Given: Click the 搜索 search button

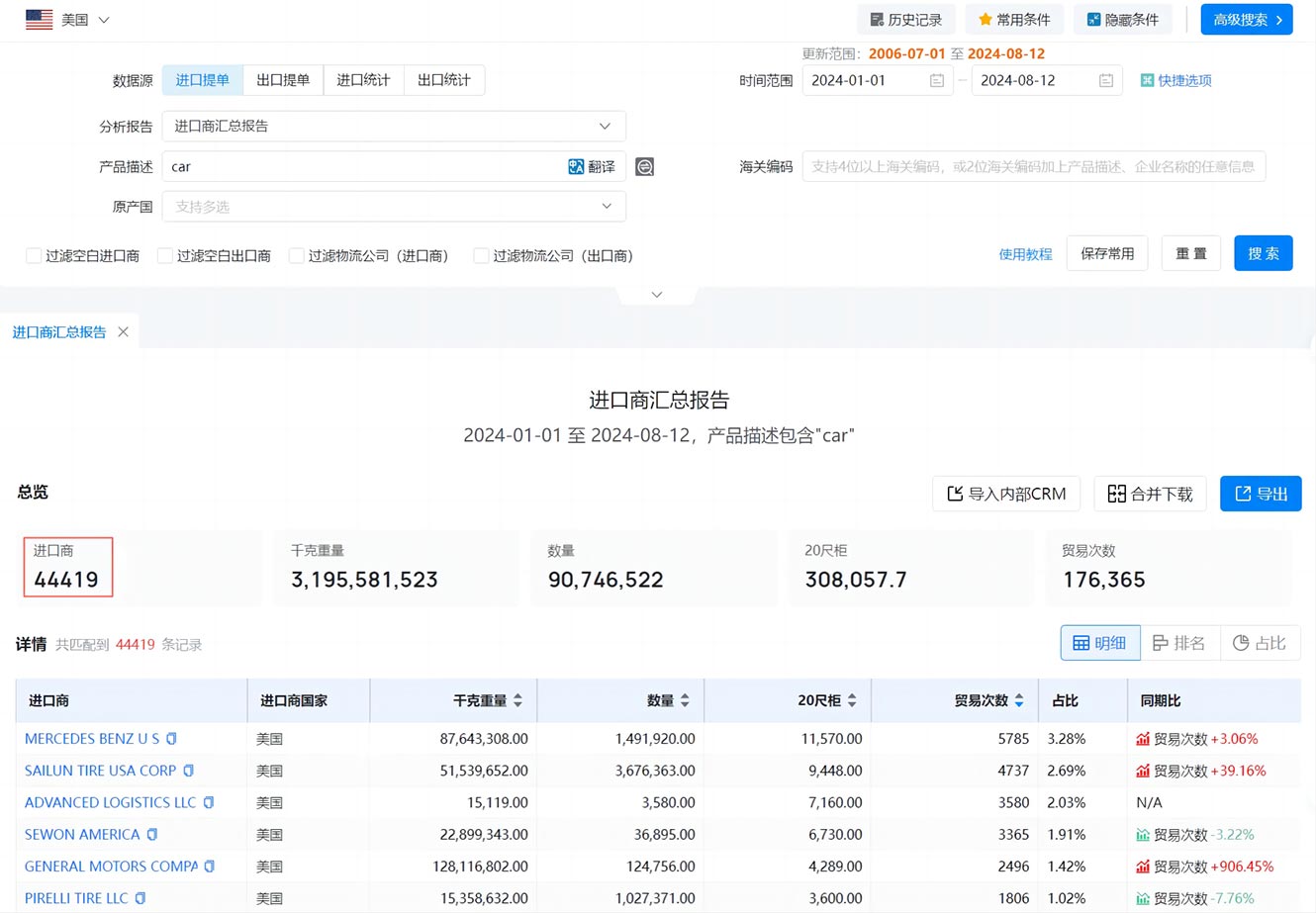Looking at the screenshot, I should point(1264,253).
